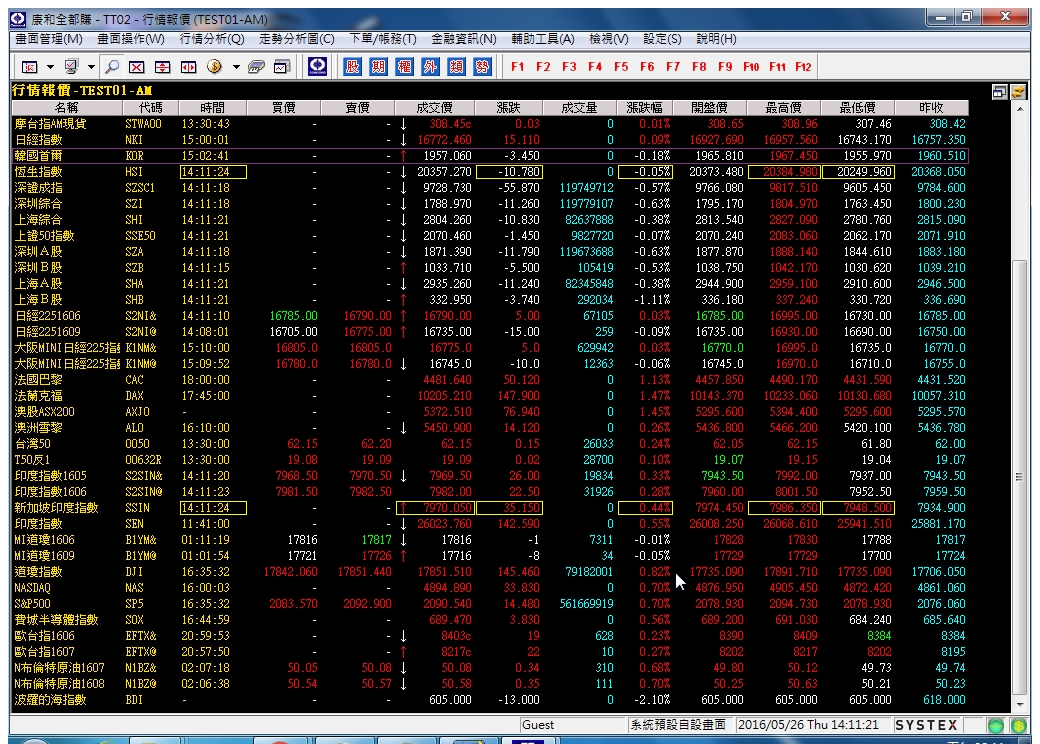Open the 說明(H) menu
1040x744 pixels.
click(716, 39)
